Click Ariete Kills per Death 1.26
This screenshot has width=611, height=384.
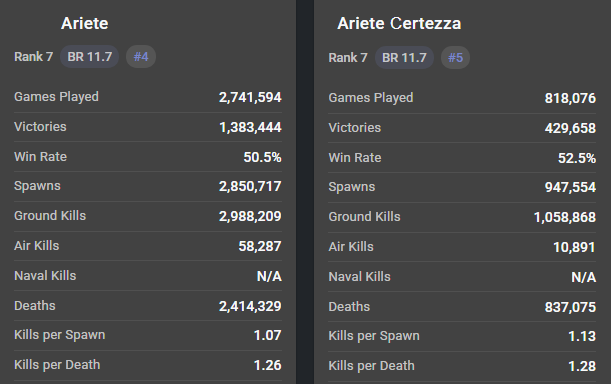(267, 365)
